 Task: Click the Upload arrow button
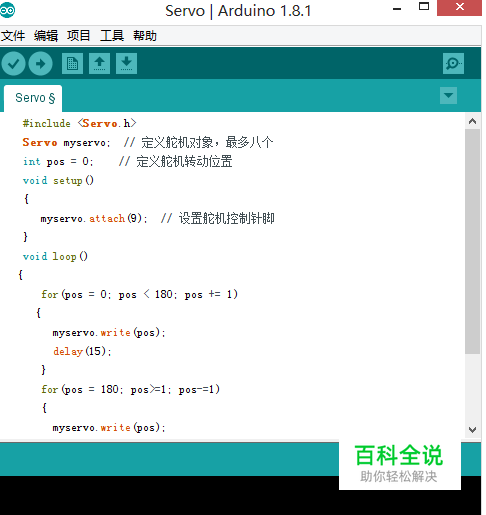pyautogui.click(x=40, y=63)
